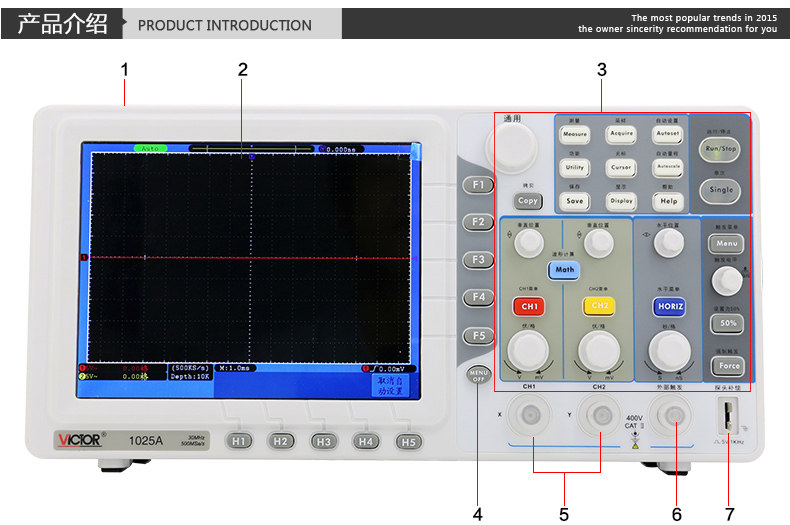The image size is (790, 525).
Task: Tap the Single acquisition button
Action: pyautogui.click(x=720, y=190)
